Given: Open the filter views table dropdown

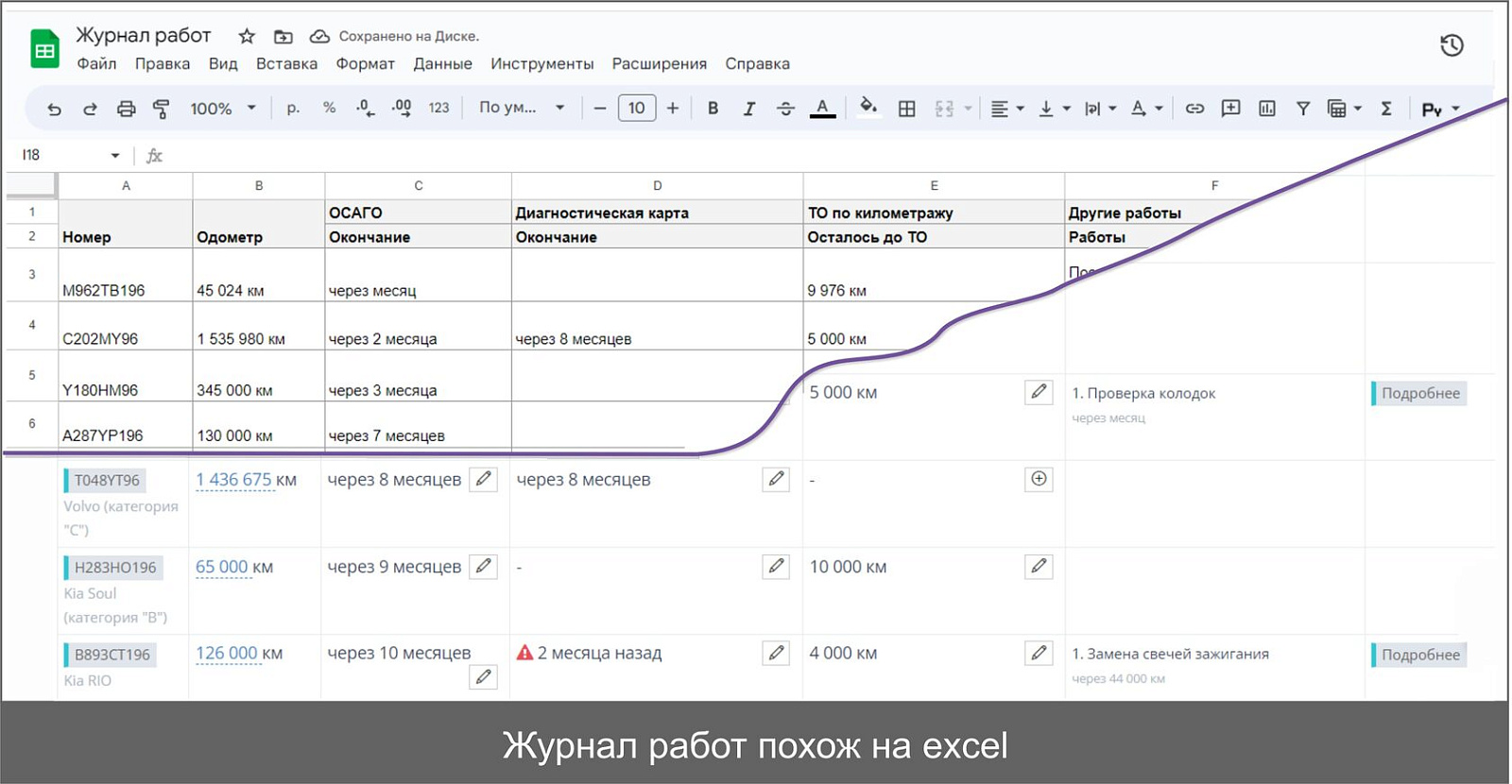Looking at the screenshot, I should point(1345,109).
